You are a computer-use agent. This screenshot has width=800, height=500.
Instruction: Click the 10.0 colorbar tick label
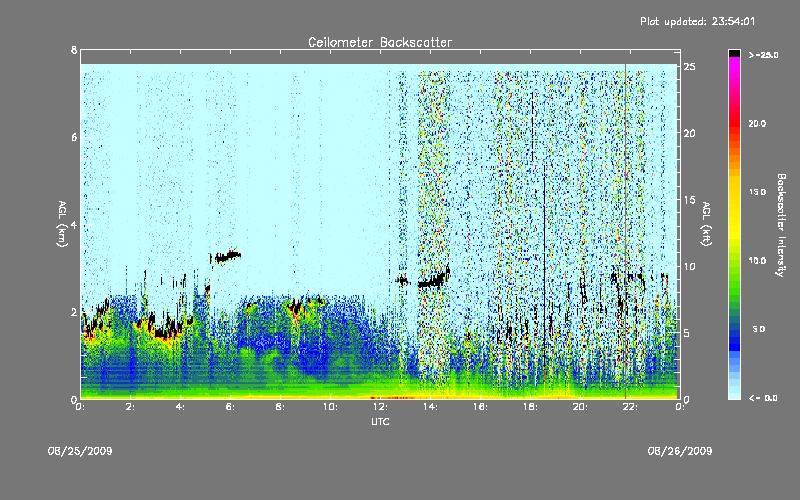(757, 261)
